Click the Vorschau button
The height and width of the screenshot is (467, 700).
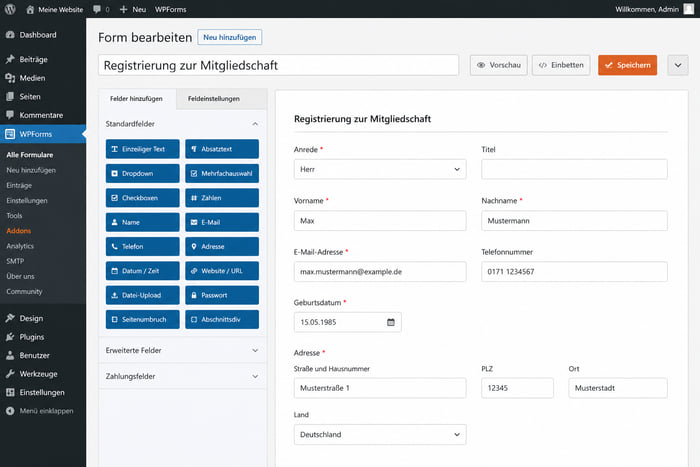click(499, 65)
